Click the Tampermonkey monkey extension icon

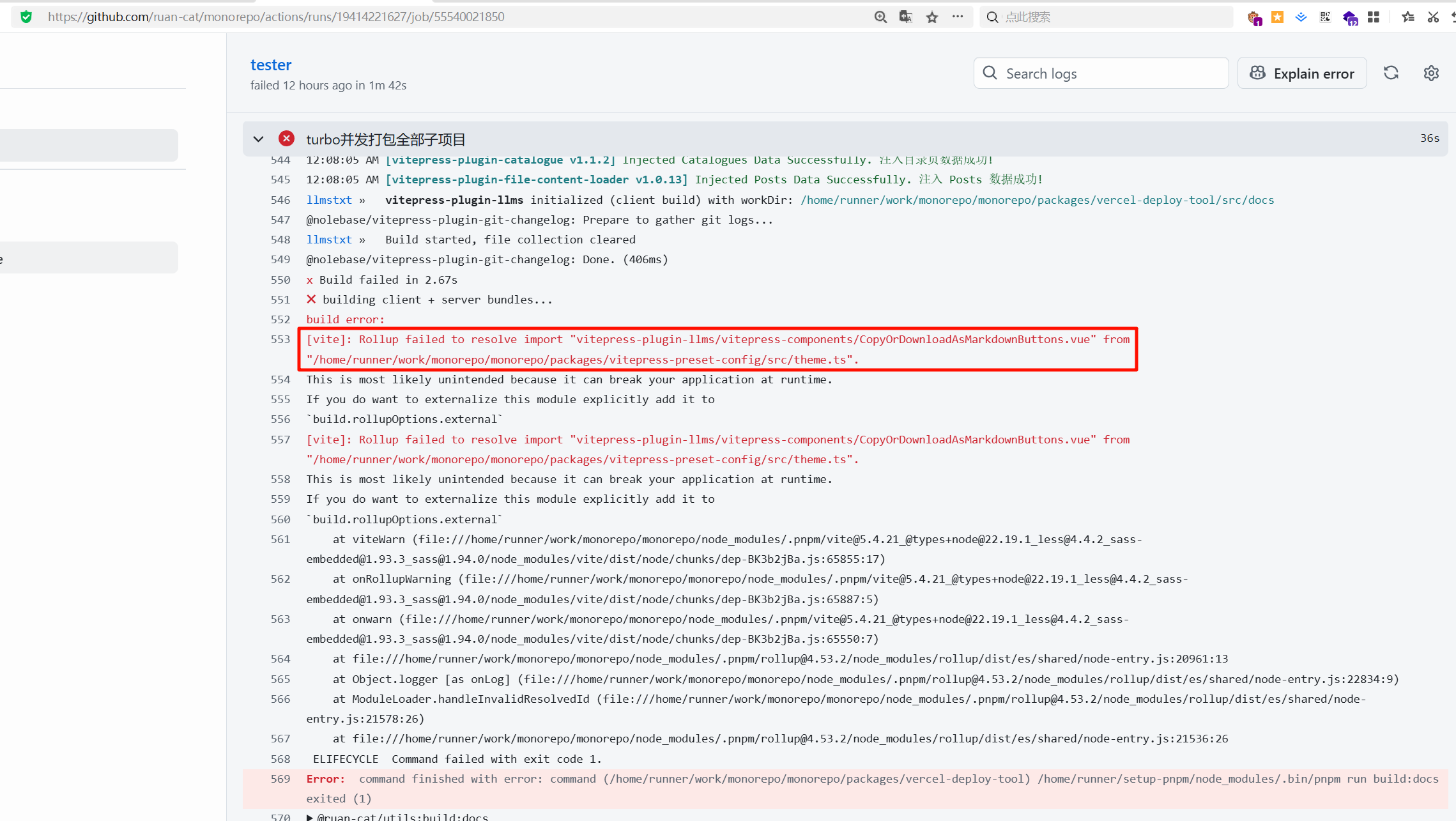click(1254, 17)
